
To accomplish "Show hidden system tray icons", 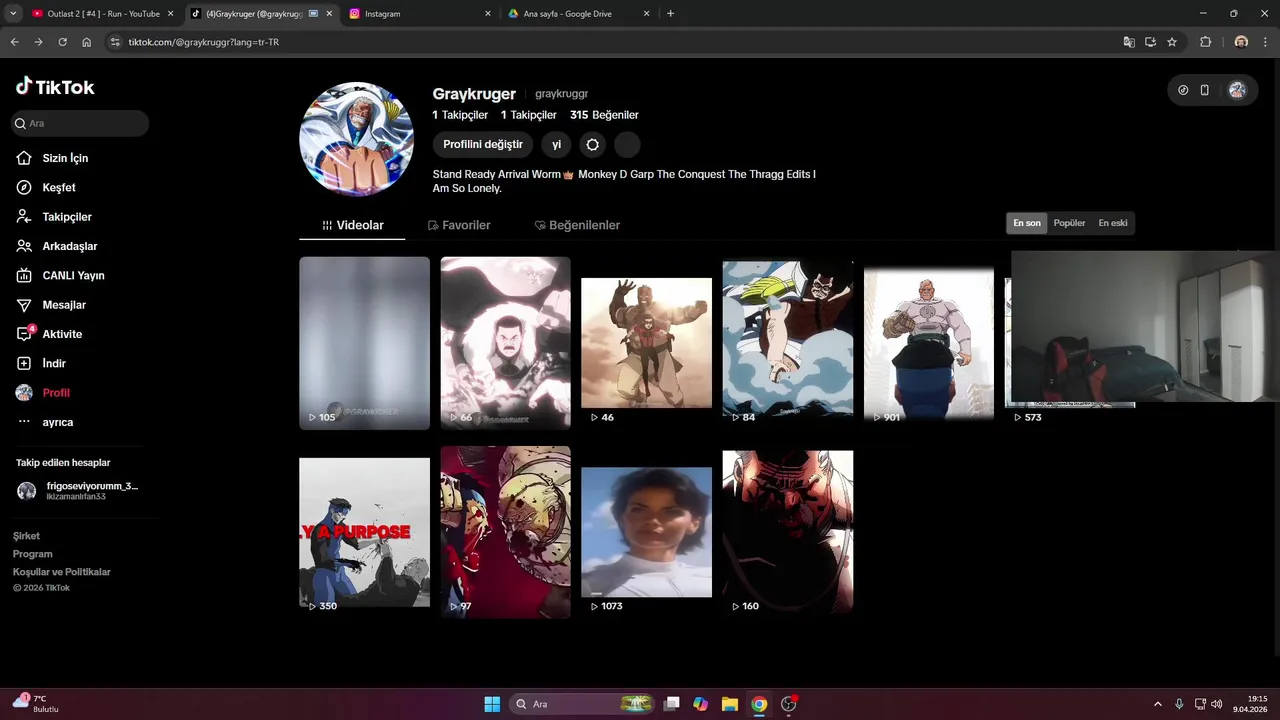I will (1158, 704).
